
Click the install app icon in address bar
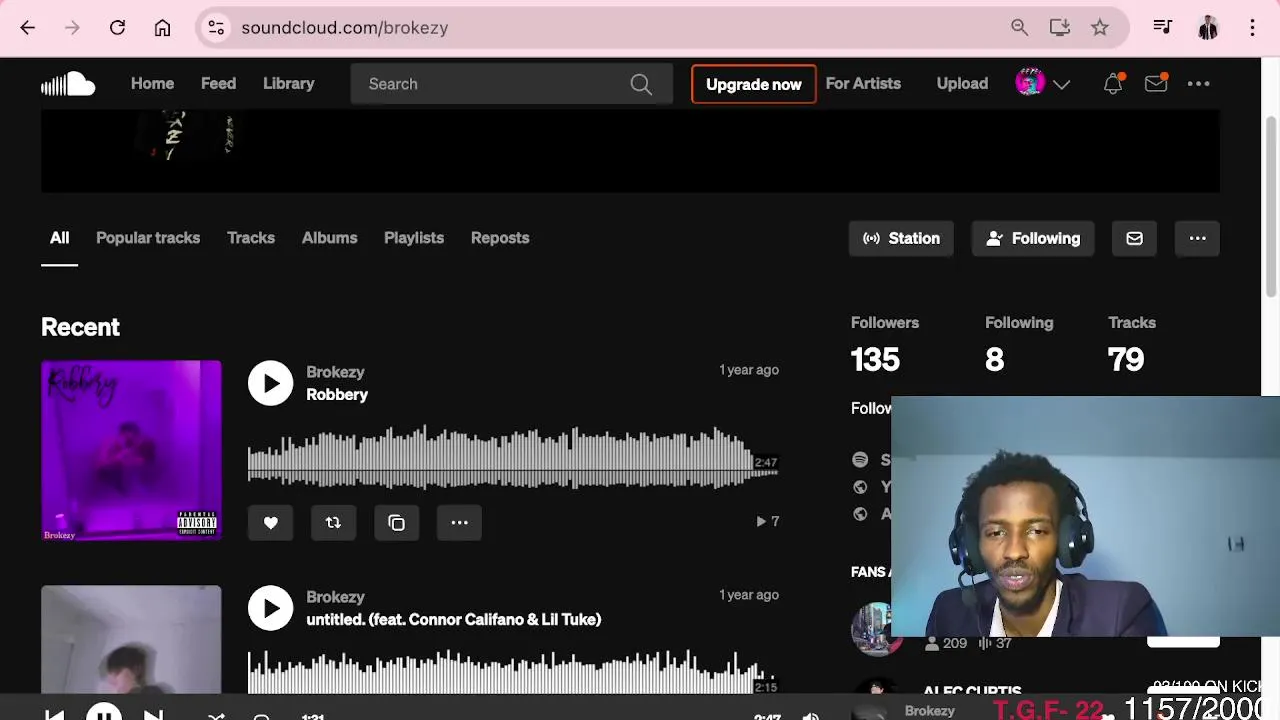(1060, 28)
